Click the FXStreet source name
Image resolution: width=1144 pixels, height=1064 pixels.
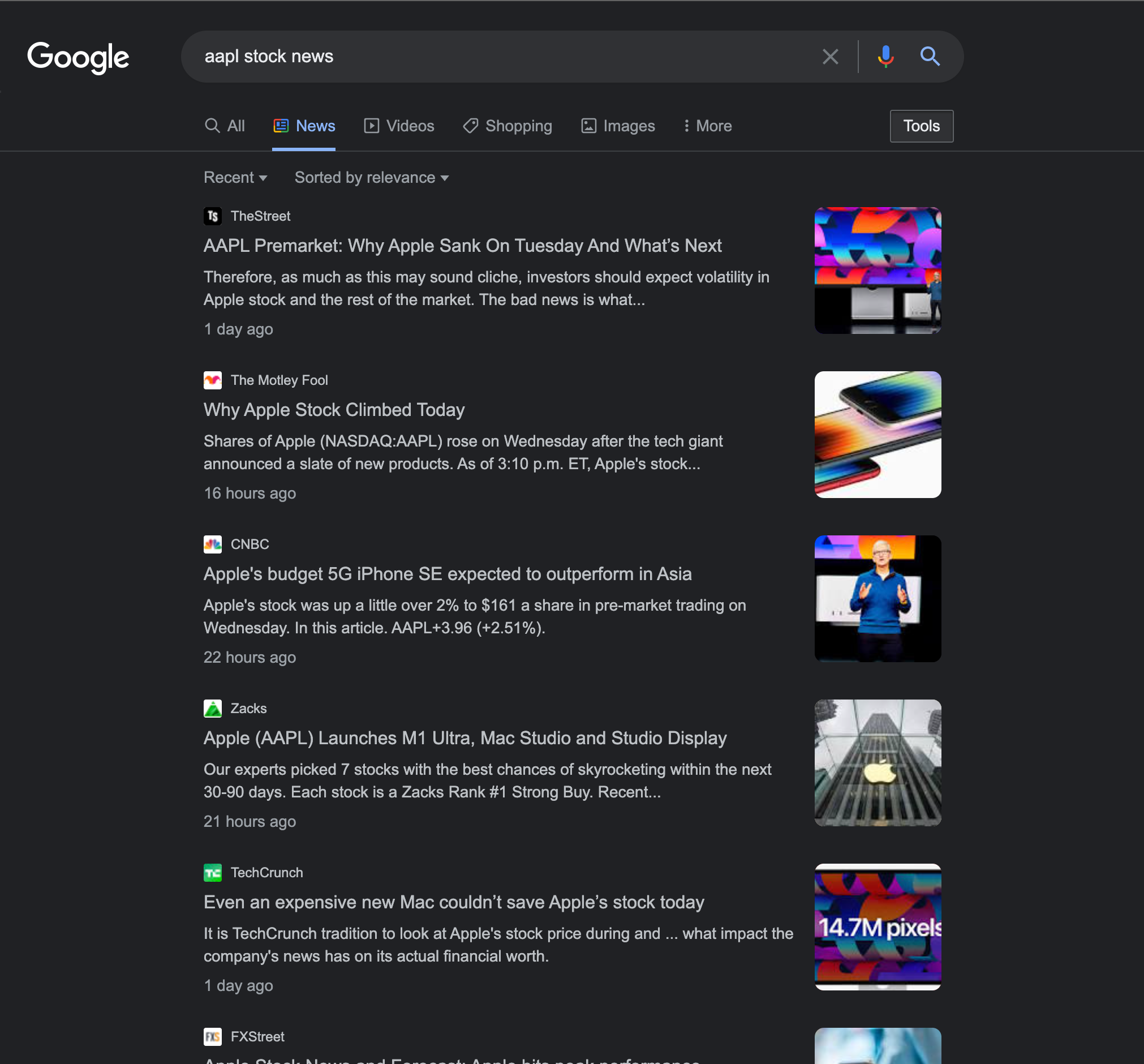point(257,1036)
